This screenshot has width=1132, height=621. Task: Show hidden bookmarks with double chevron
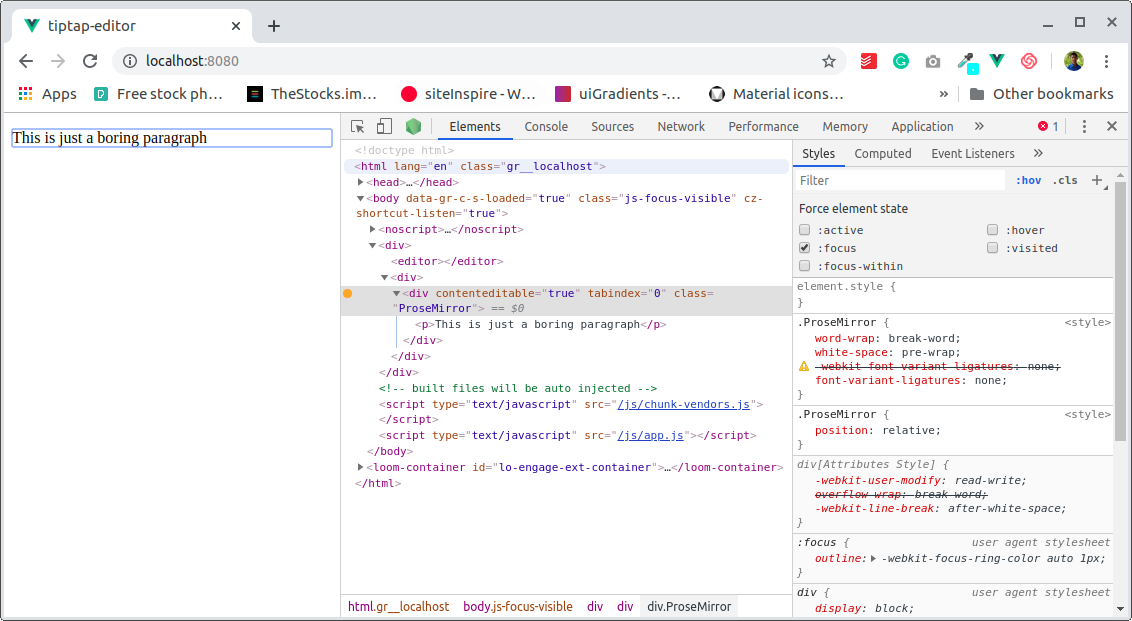click(x=944, y=94)
